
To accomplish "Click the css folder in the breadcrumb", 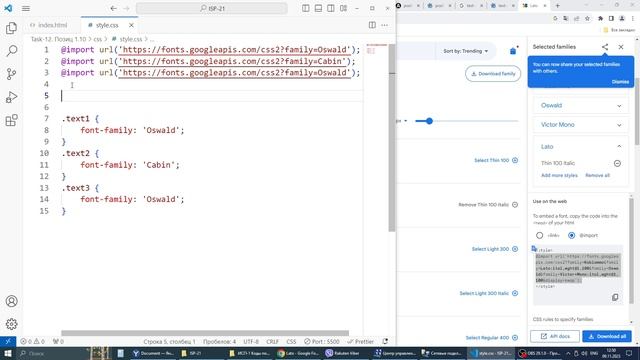I will pyautogui.click(x=97, y=39).
